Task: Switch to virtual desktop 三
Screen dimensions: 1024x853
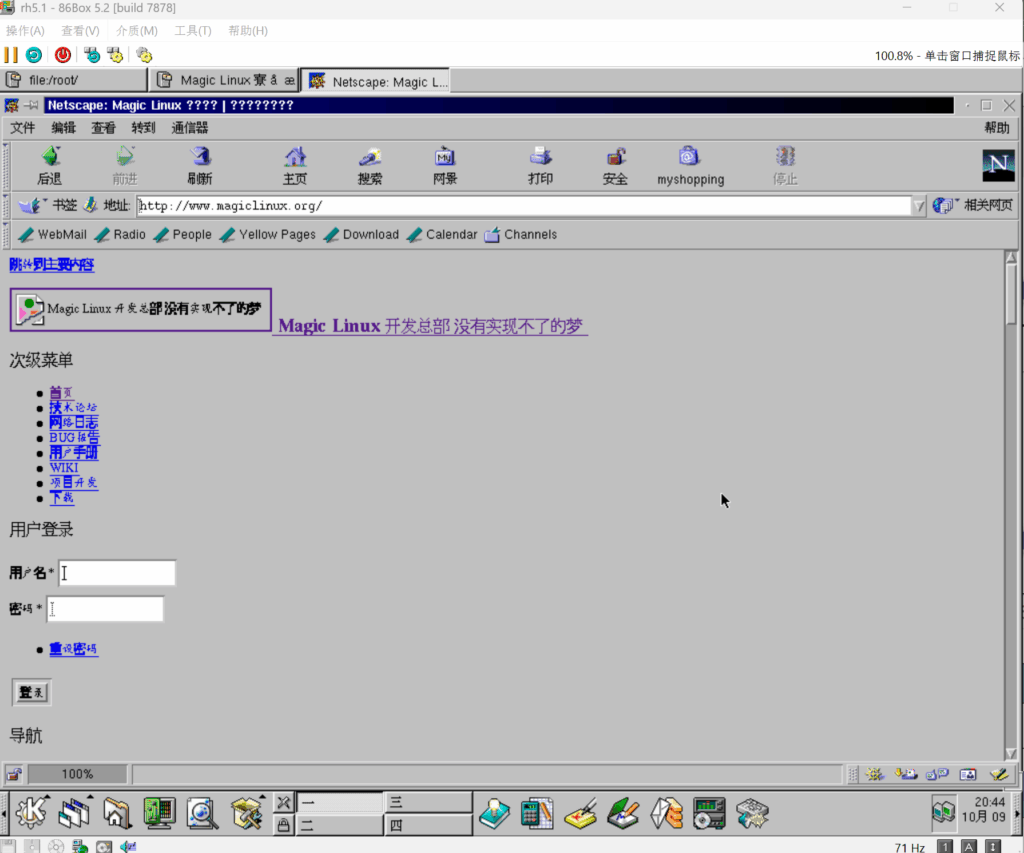Action: point(428,802)
